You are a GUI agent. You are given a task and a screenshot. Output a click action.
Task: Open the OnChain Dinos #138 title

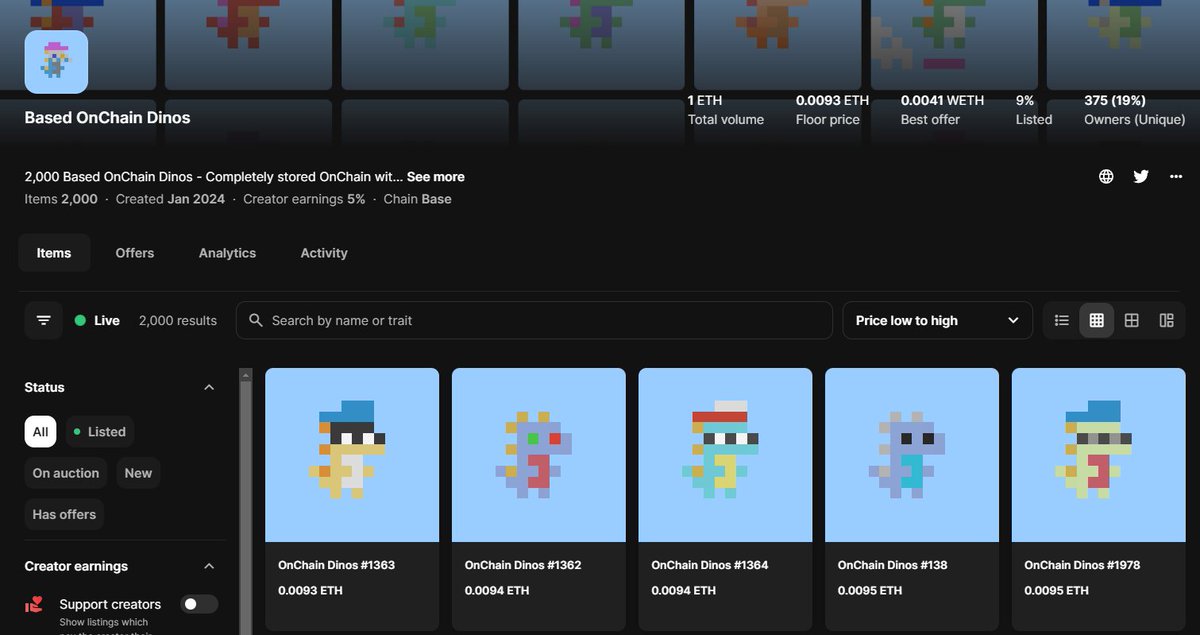coord(893,565)
